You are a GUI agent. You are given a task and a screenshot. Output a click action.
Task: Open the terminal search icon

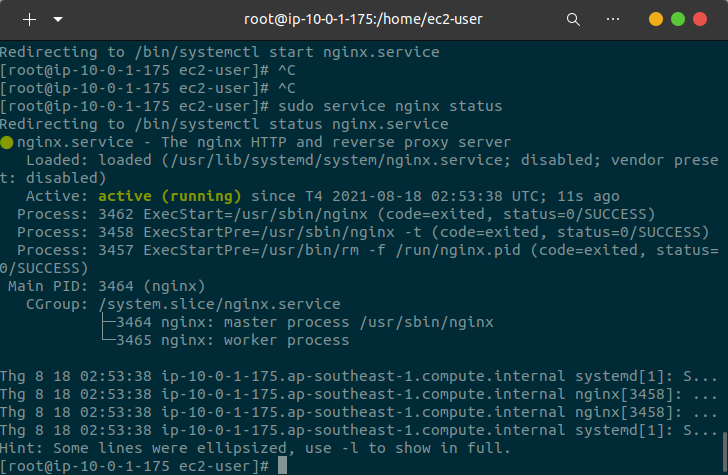pyautogui.click(x=573, y=19)
